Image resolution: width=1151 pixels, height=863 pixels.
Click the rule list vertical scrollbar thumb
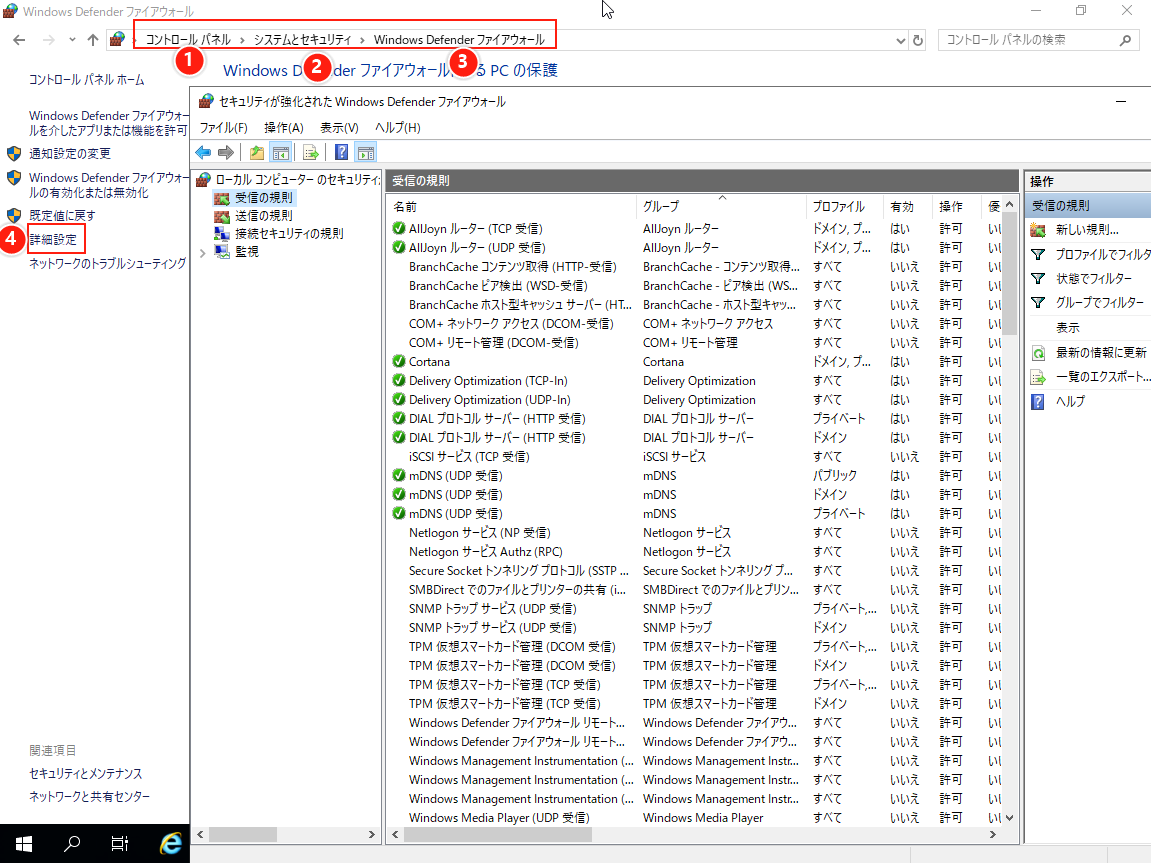1009,274
